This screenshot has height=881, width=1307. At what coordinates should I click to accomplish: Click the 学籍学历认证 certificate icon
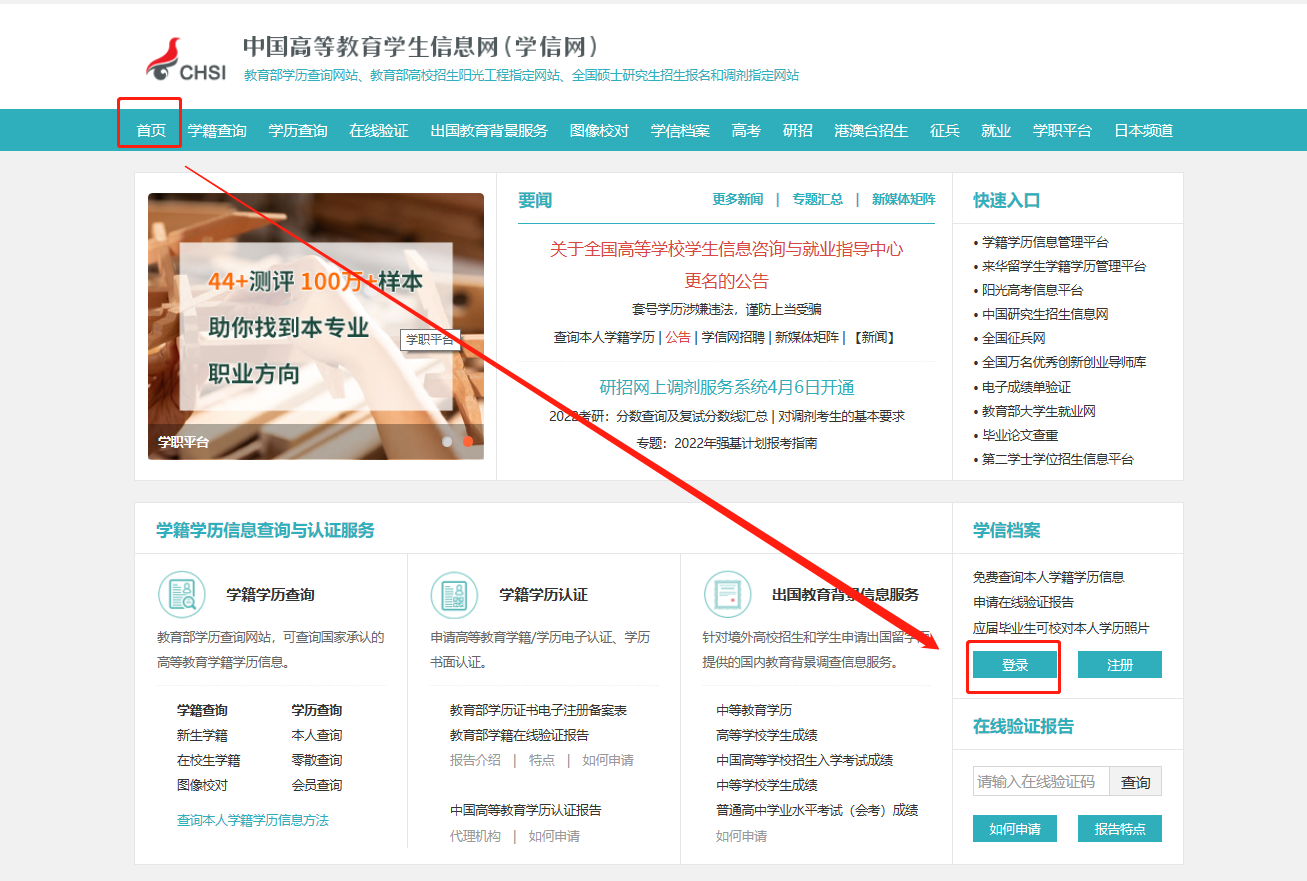[454, 595]
